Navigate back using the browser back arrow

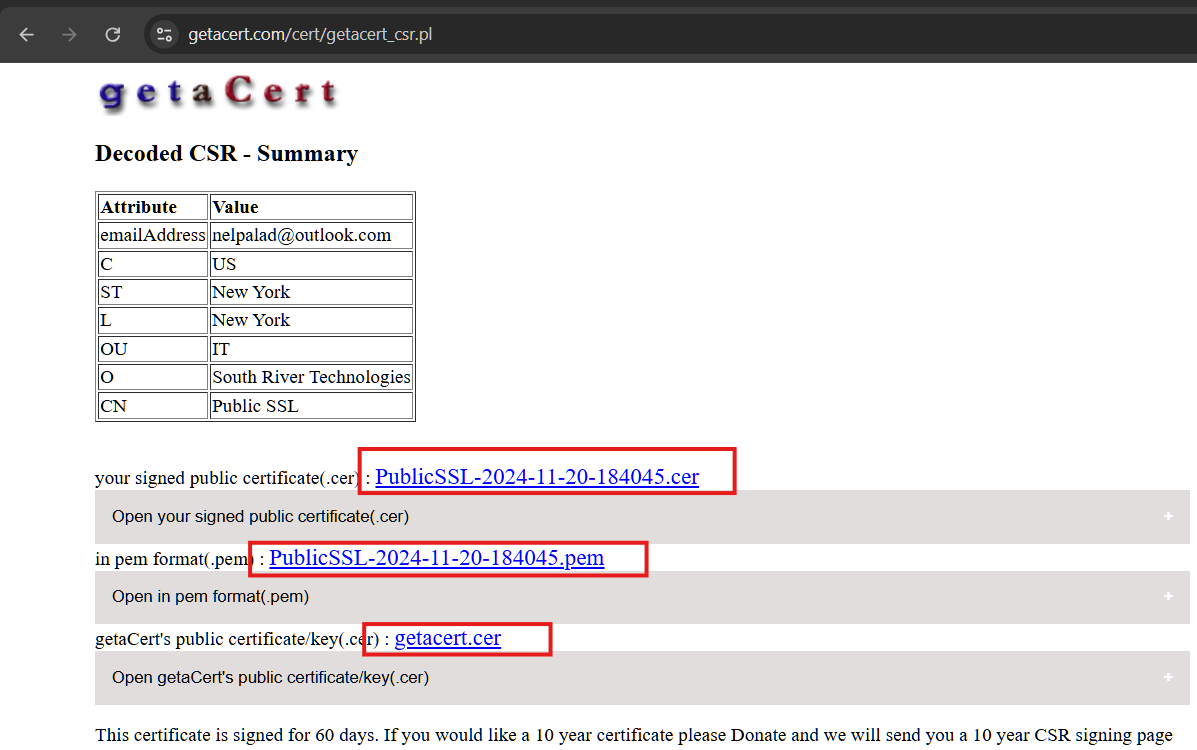26,33
